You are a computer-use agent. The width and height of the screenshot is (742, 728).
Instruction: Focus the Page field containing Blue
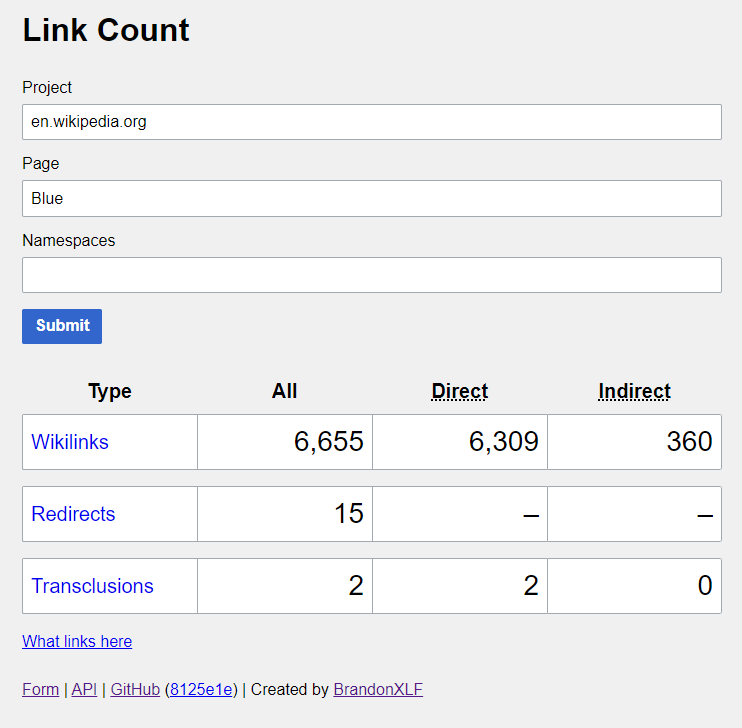coord(371,198)
